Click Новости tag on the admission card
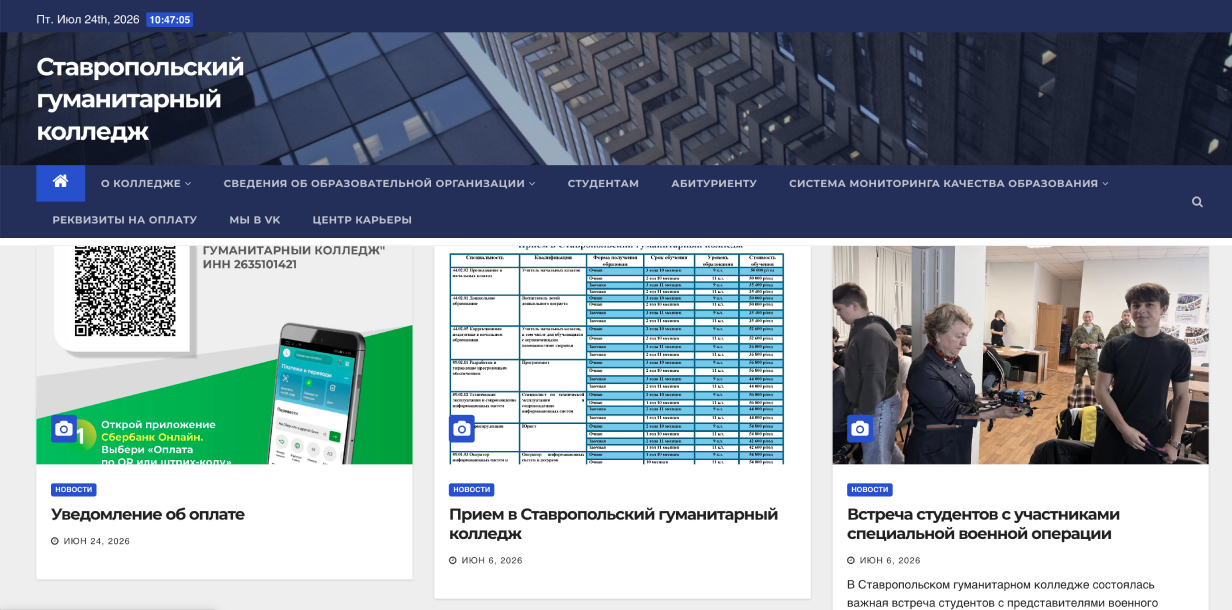 [x=472, y=490]
